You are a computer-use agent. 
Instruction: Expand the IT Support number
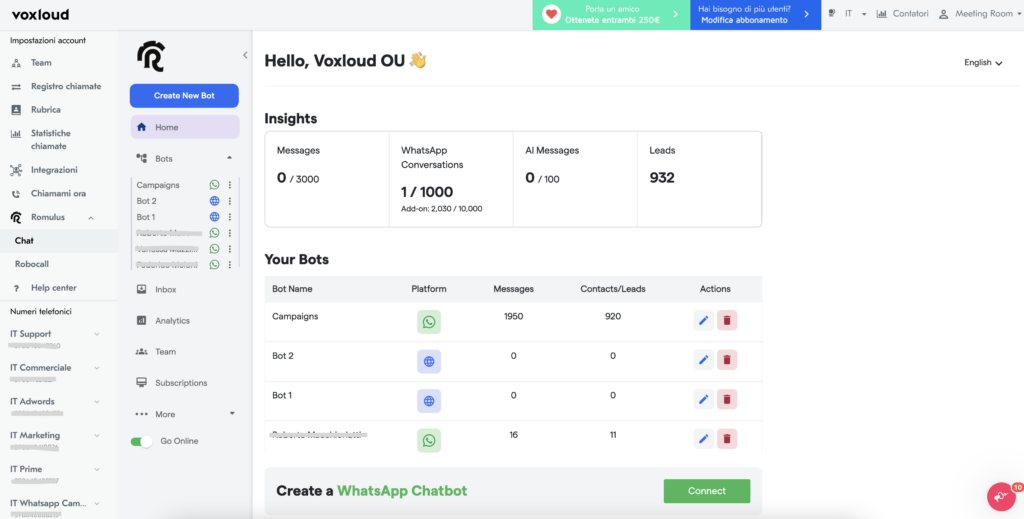(x=97, y=334)
